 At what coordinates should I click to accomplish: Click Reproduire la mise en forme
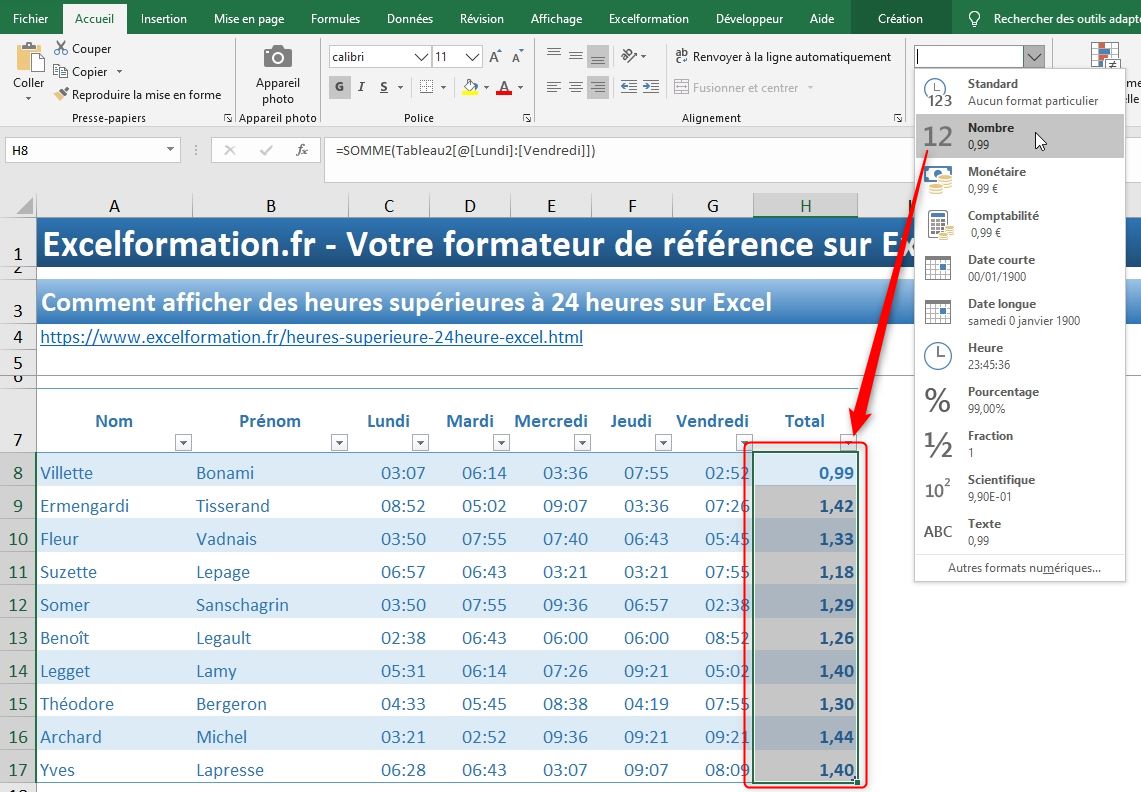(137, 95)
